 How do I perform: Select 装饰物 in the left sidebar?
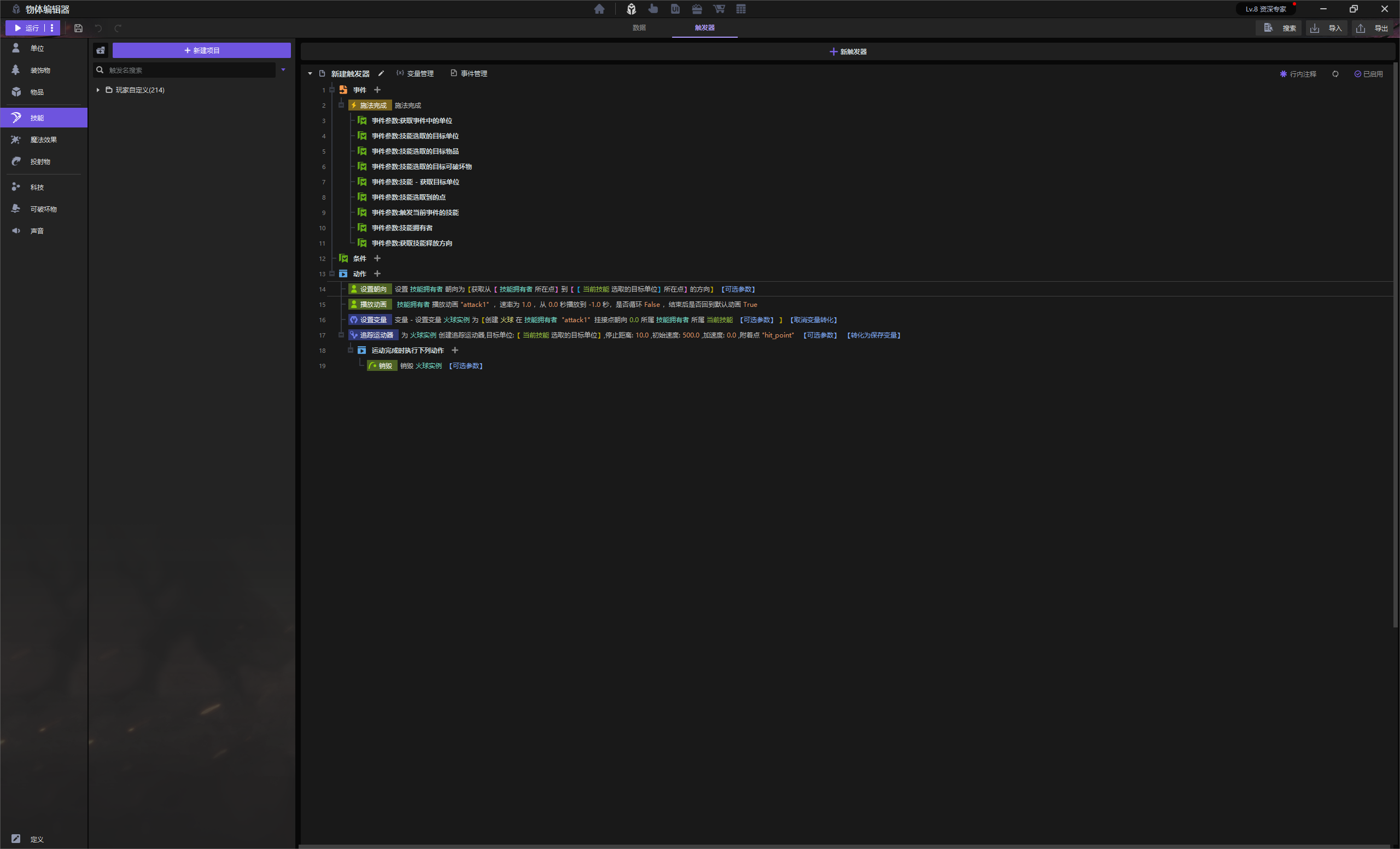pos(44,71)
